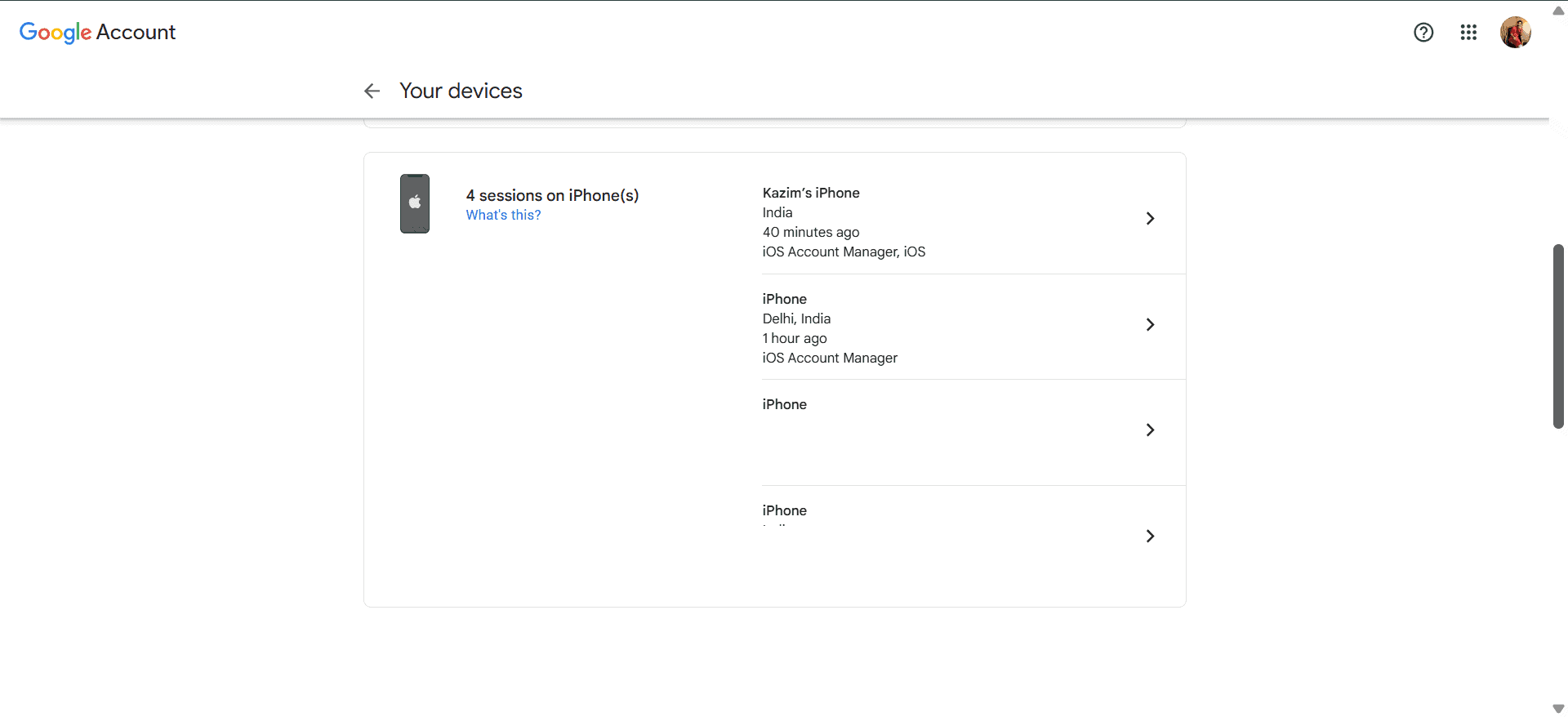1568x717 pixels.
Task: Click the vertical scrollbar thumb
Action: [x=1558, y=336]
